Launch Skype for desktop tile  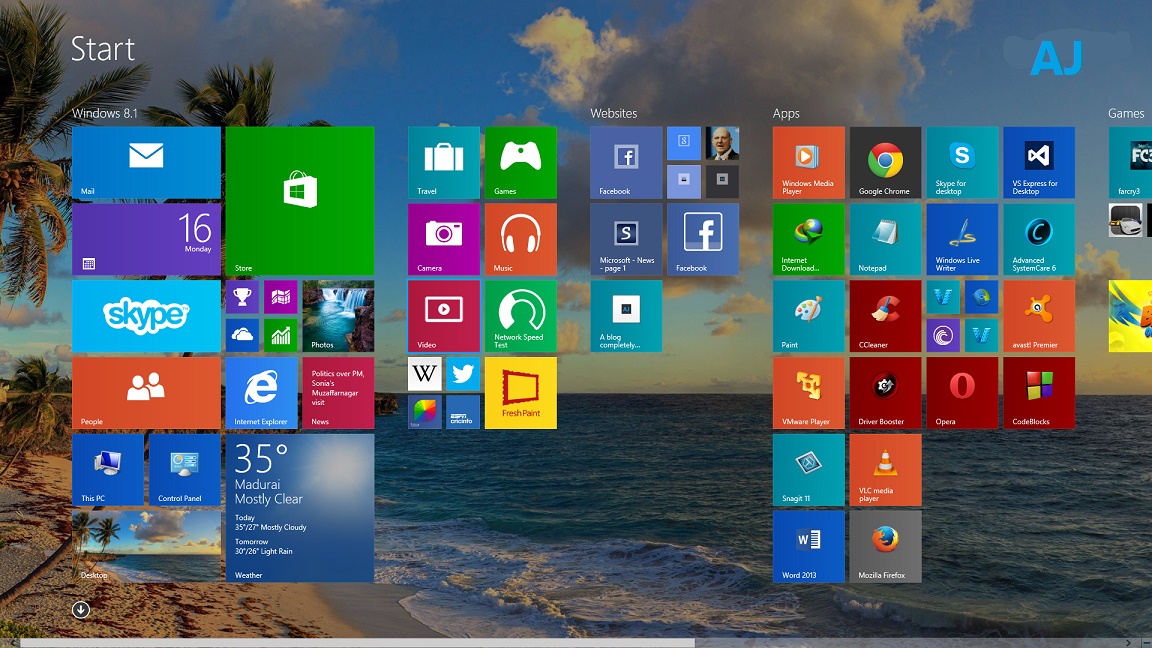tap(962, 162)
